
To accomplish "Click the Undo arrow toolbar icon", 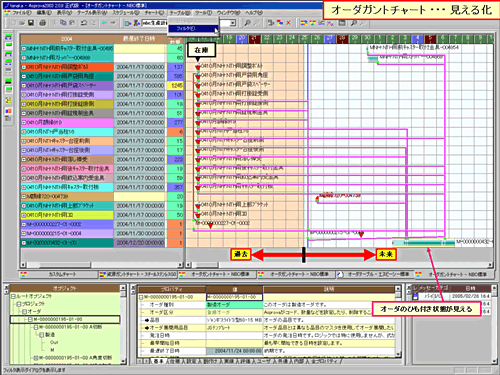I will pyautogui.click(x=84, y=23).
